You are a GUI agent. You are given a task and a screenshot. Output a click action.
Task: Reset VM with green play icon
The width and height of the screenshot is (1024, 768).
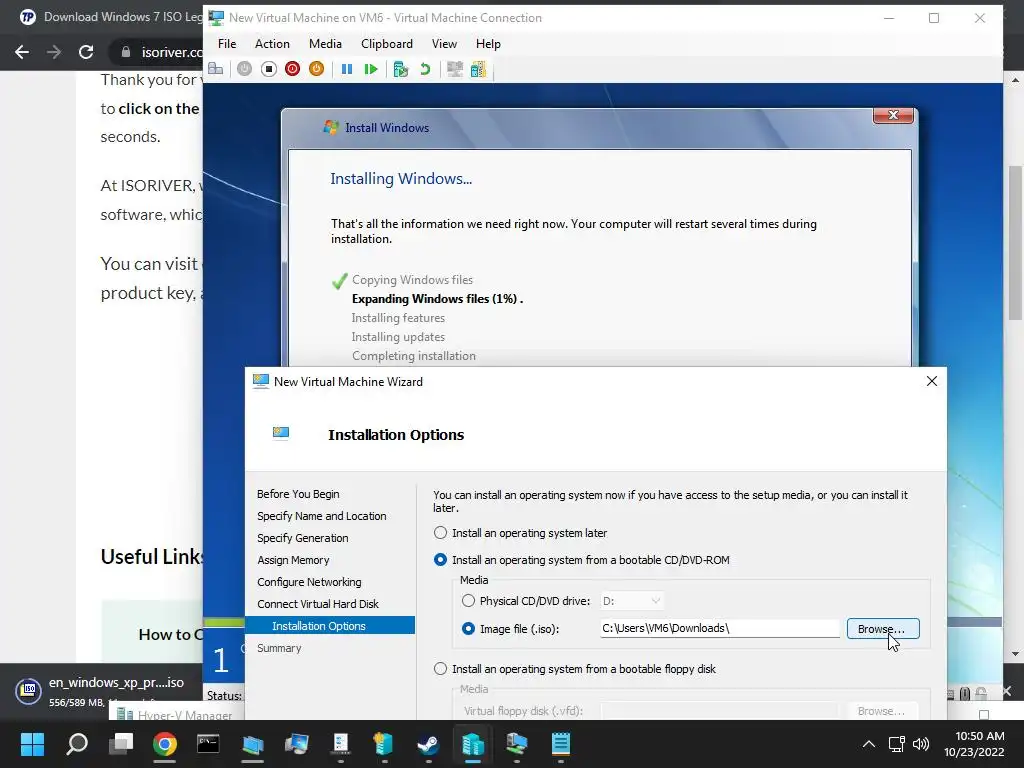[x=371, y=69]
